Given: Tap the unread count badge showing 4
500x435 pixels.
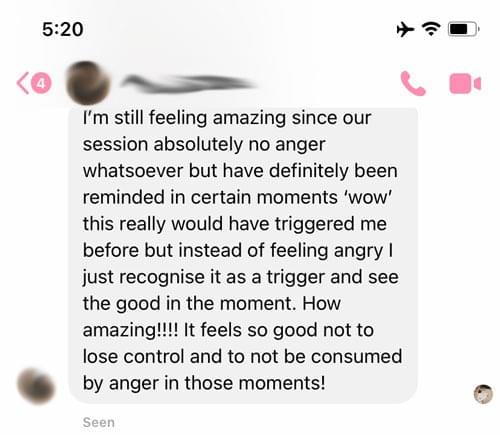Looking at the screenshot, I should 41,83.
